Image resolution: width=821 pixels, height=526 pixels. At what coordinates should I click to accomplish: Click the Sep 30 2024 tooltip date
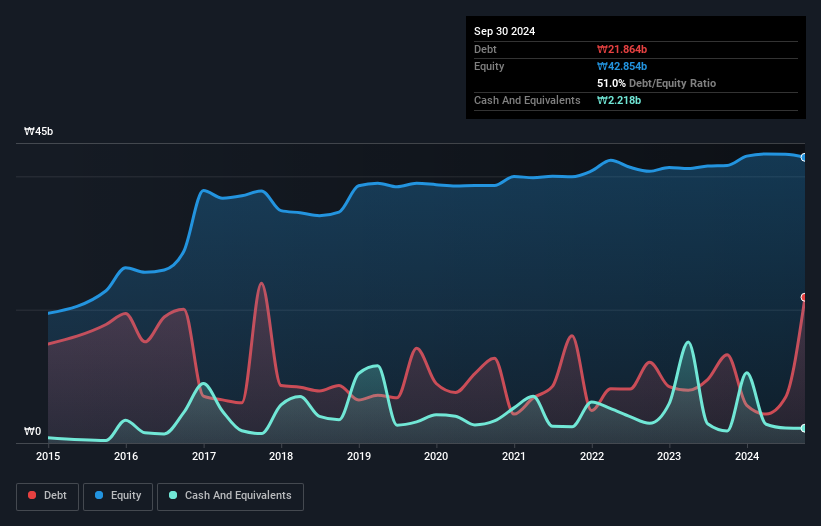pyautogui.click(x=504, y=31)
